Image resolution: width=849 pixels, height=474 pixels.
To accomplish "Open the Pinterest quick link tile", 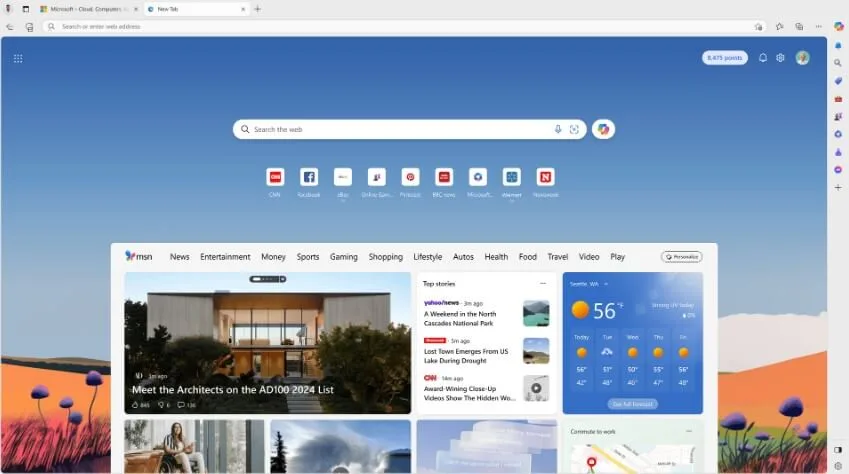I will pyautogui.click(x=410, y=177).
